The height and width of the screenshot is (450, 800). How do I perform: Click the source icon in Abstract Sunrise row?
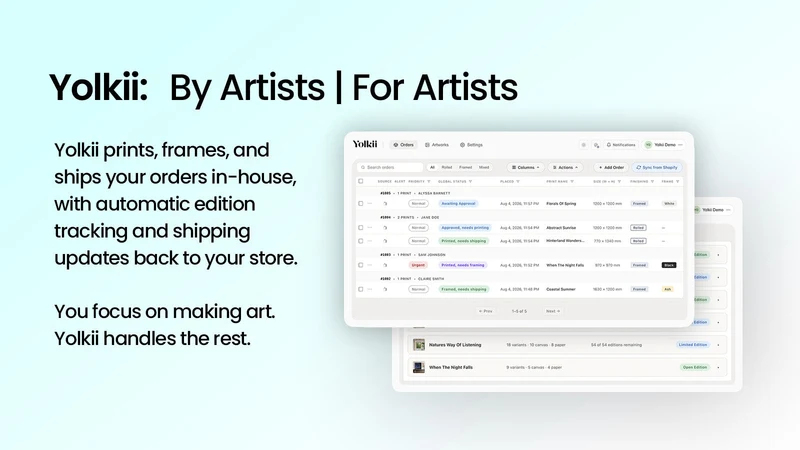385,228
